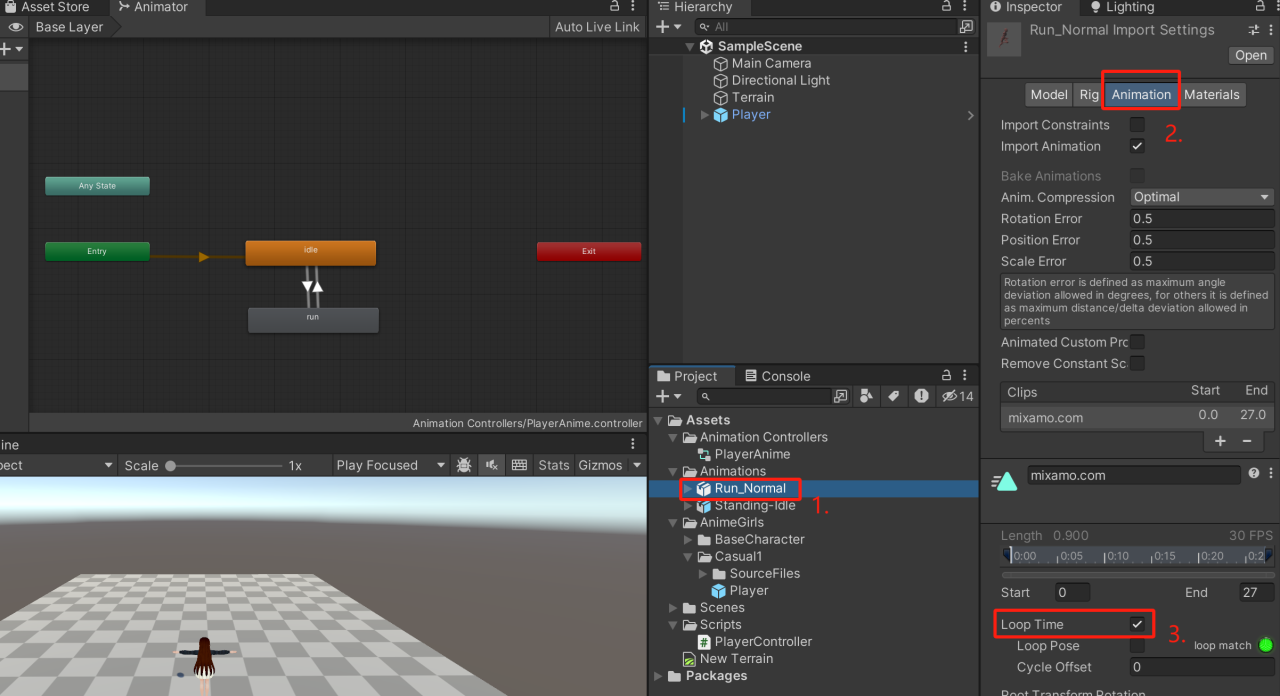Switch to the Asset Store tab
Viewport: 1280px width, 696px height.
pyautogui.click(x=47, y=7)
